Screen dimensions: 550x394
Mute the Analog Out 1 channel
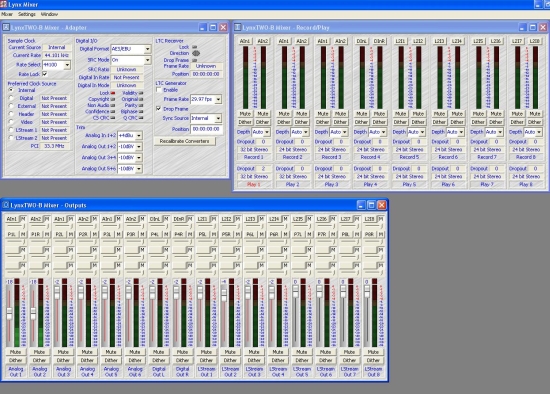coord(15,352)
